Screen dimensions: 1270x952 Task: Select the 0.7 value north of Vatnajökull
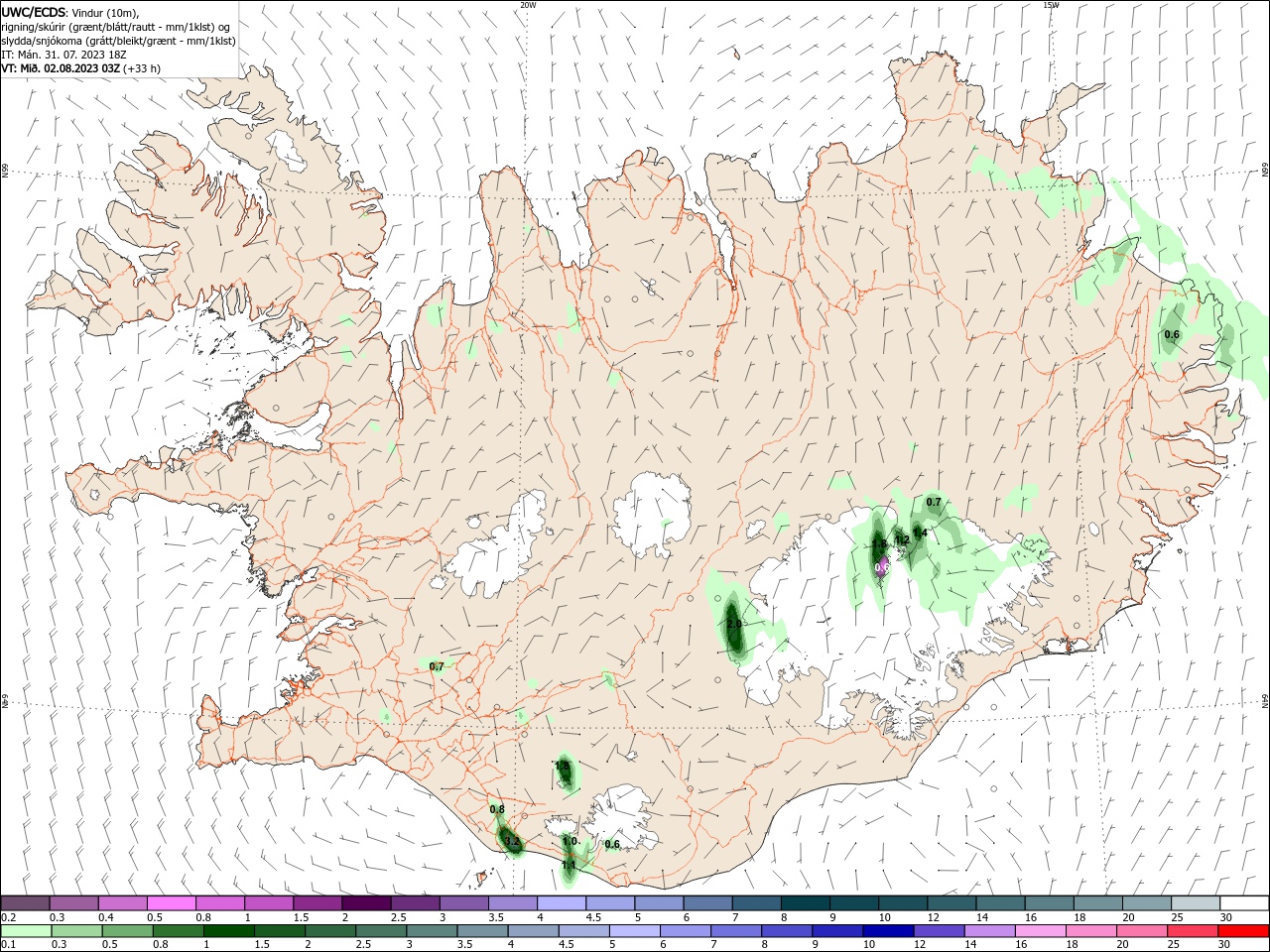(934, 502)
